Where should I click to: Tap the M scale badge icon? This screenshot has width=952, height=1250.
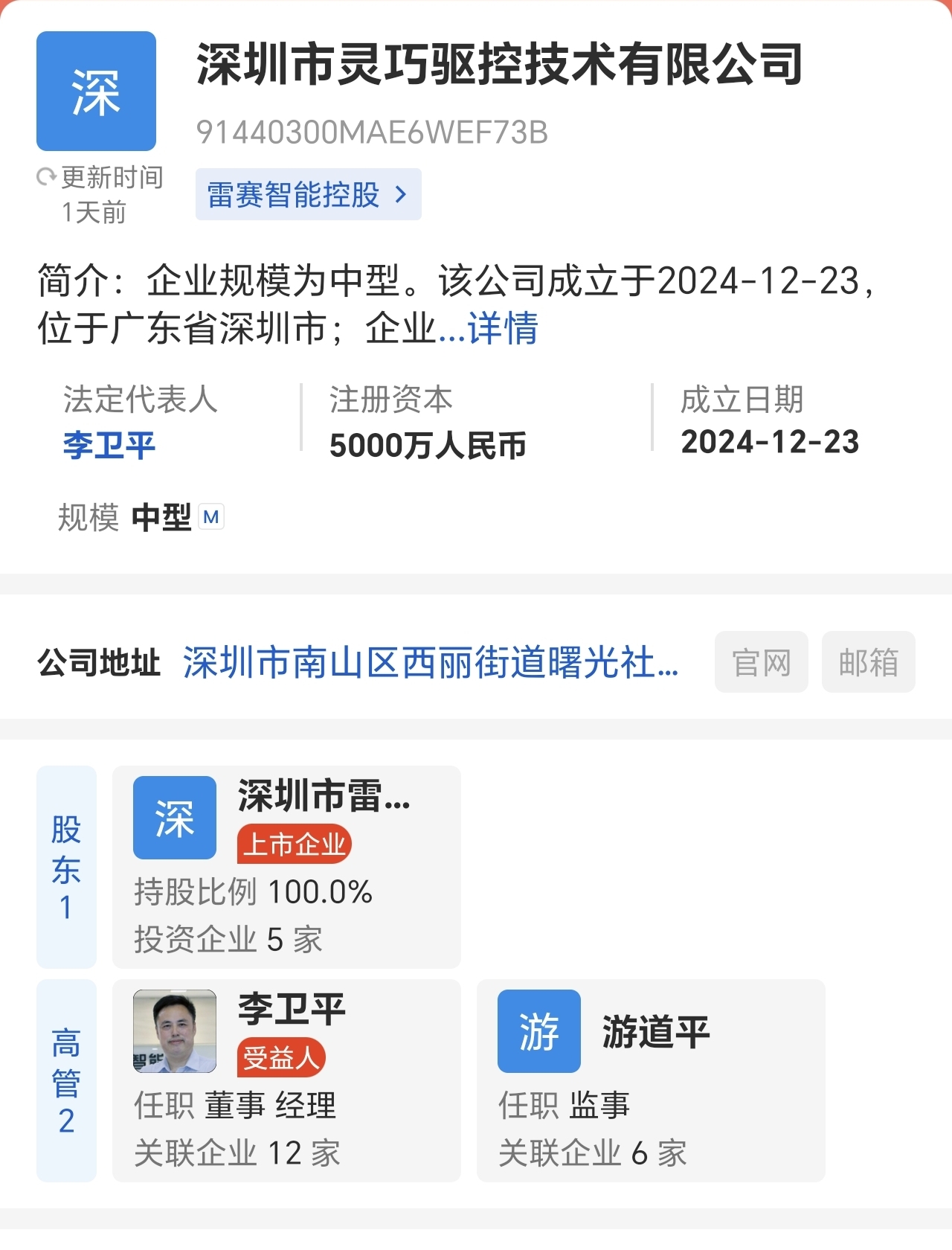(x=211, y=517)
